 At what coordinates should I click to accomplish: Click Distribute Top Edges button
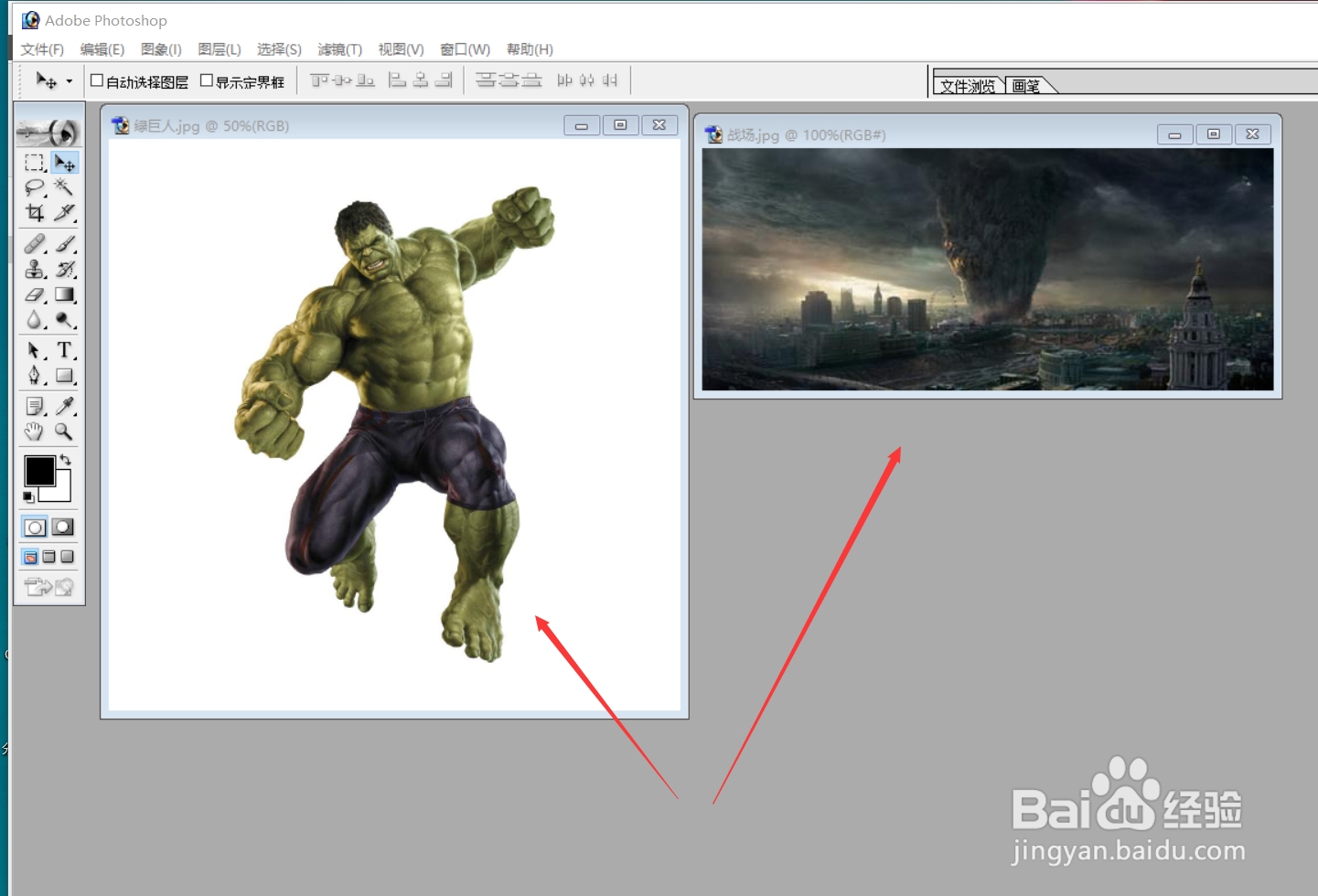[x=486, y=80]
